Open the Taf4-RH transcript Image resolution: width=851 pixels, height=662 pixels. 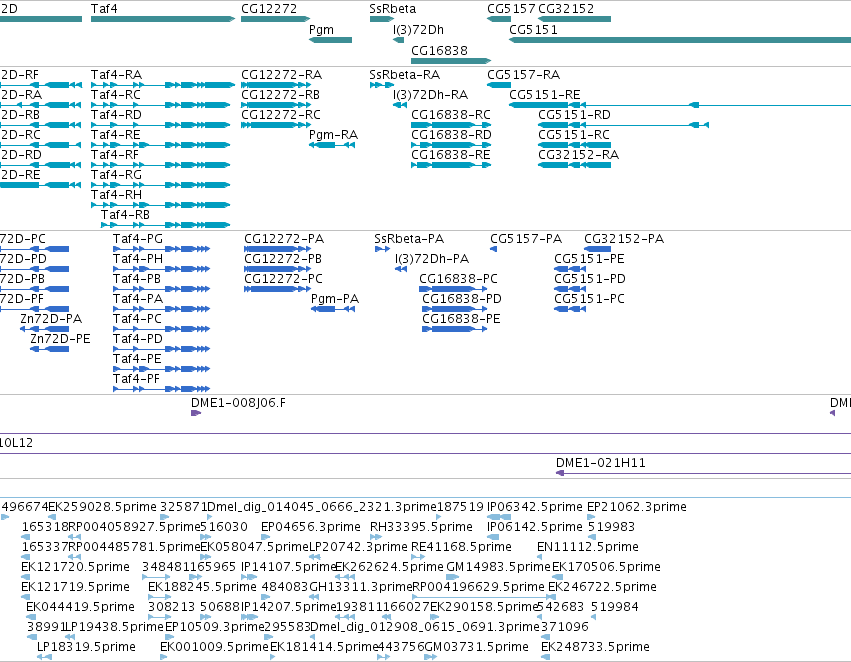click(161, 205)
